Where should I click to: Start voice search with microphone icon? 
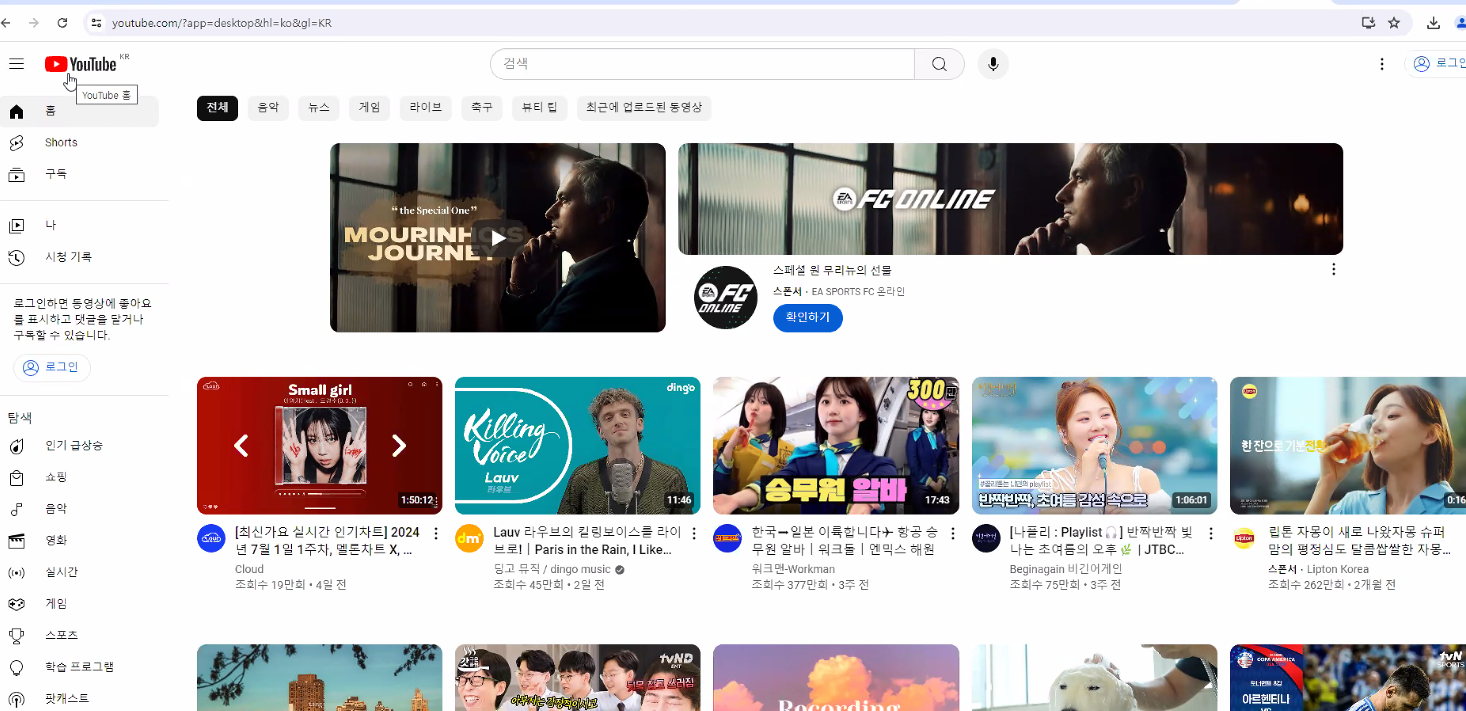(x=993, y=64)
